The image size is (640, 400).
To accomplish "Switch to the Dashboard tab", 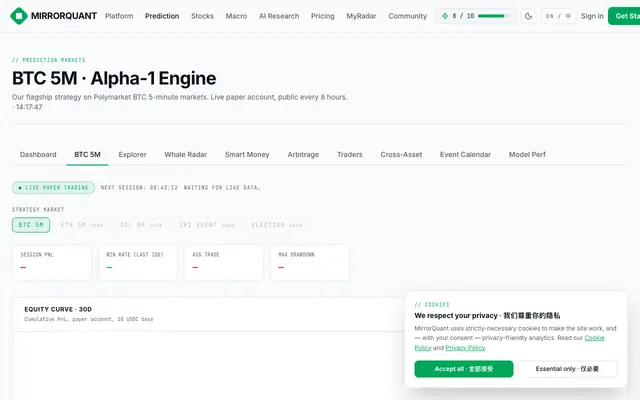I will [38, 155].
